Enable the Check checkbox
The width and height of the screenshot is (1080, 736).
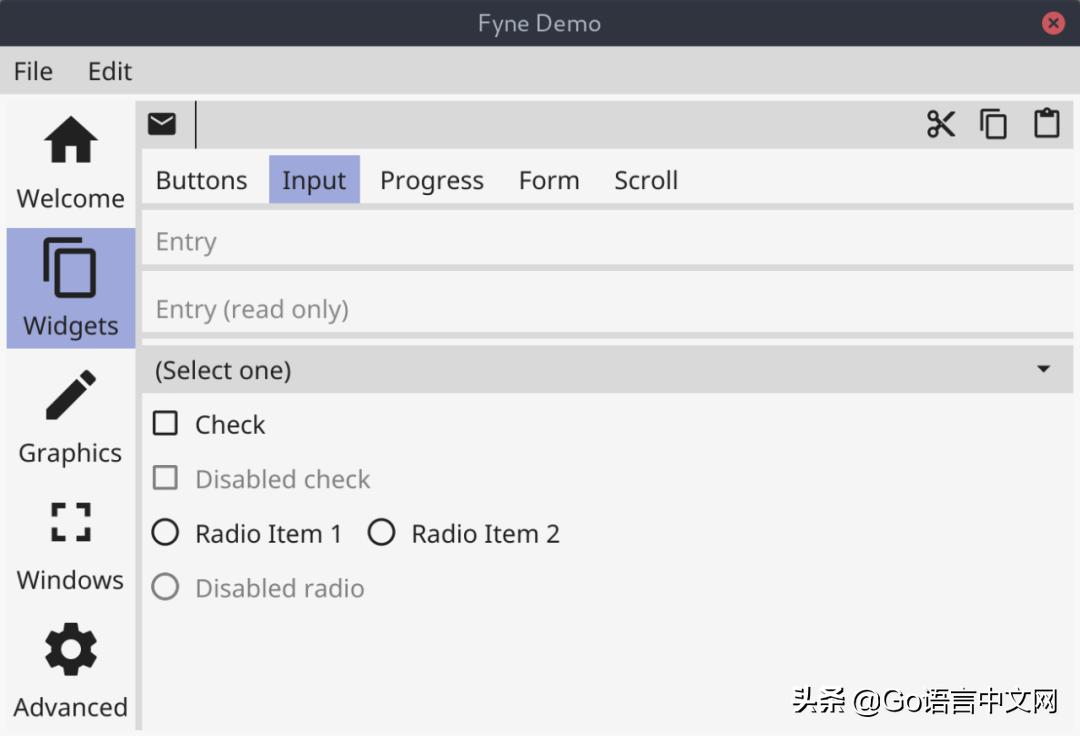coord(166,424)
